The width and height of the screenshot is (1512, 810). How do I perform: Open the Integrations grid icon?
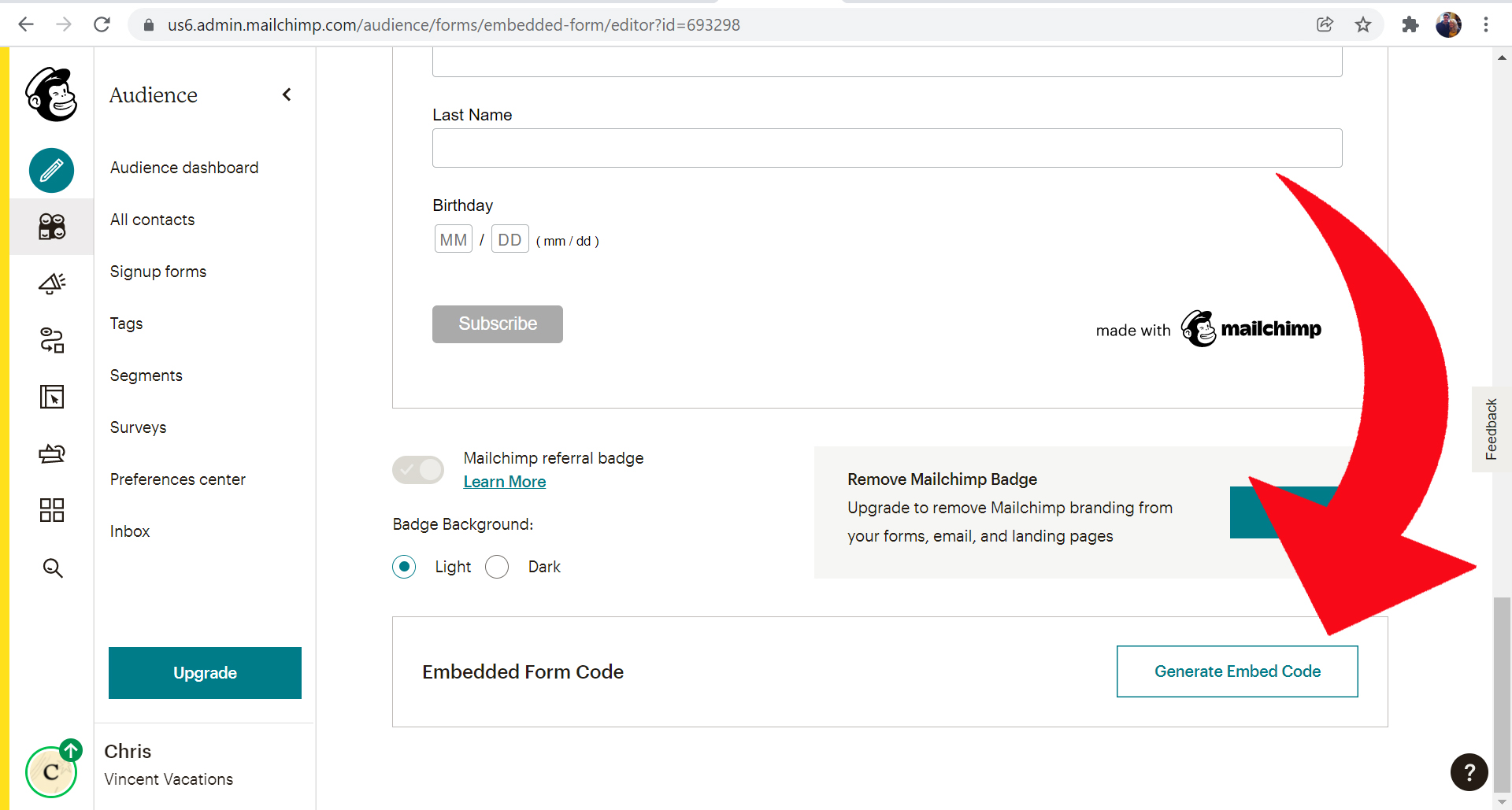tap(52, 510)
